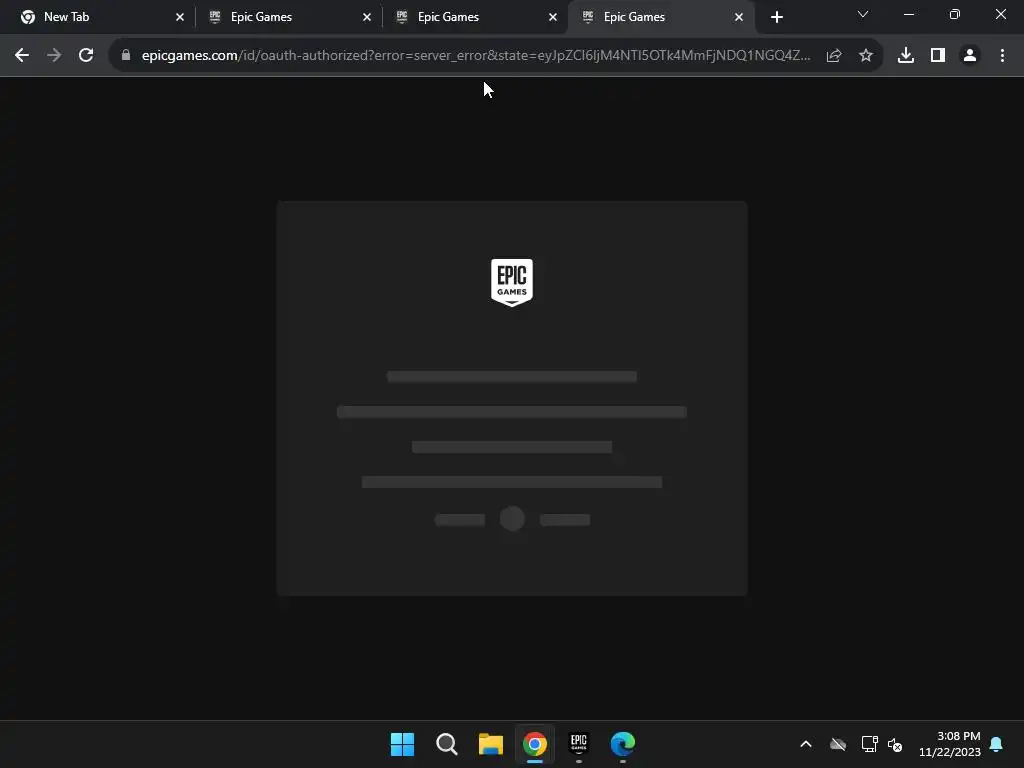
Task: Click the Chrome icon in the taskbar
Action: click(535, 744)
